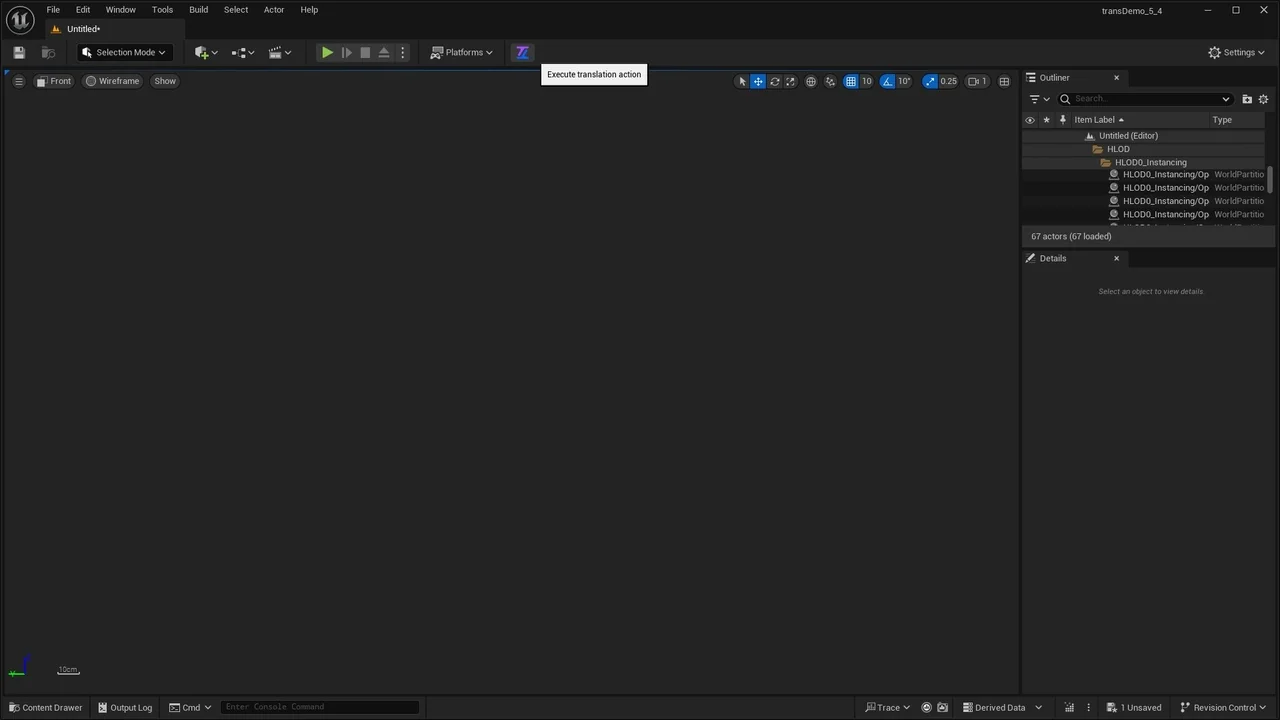This screenshot has width=1280, height=720.
Task: Click the Save current level icon
Action: pyautogui.click(x=18, y=52)
